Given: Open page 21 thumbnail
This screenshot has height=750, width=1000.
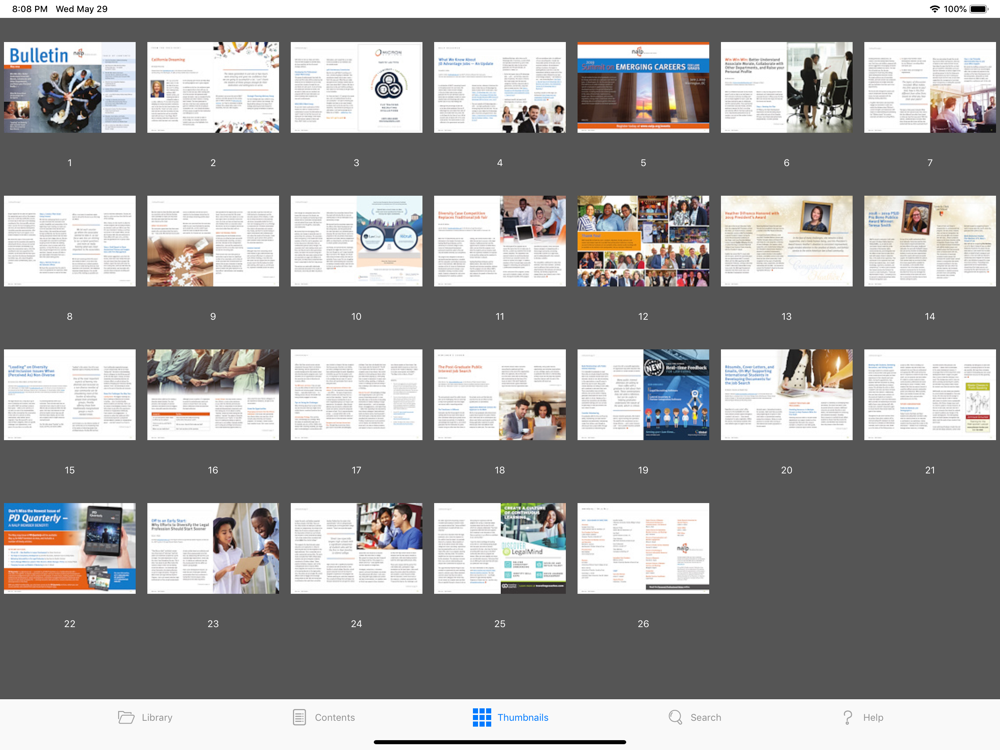Looking at the screenshot, I should [930, 395].
